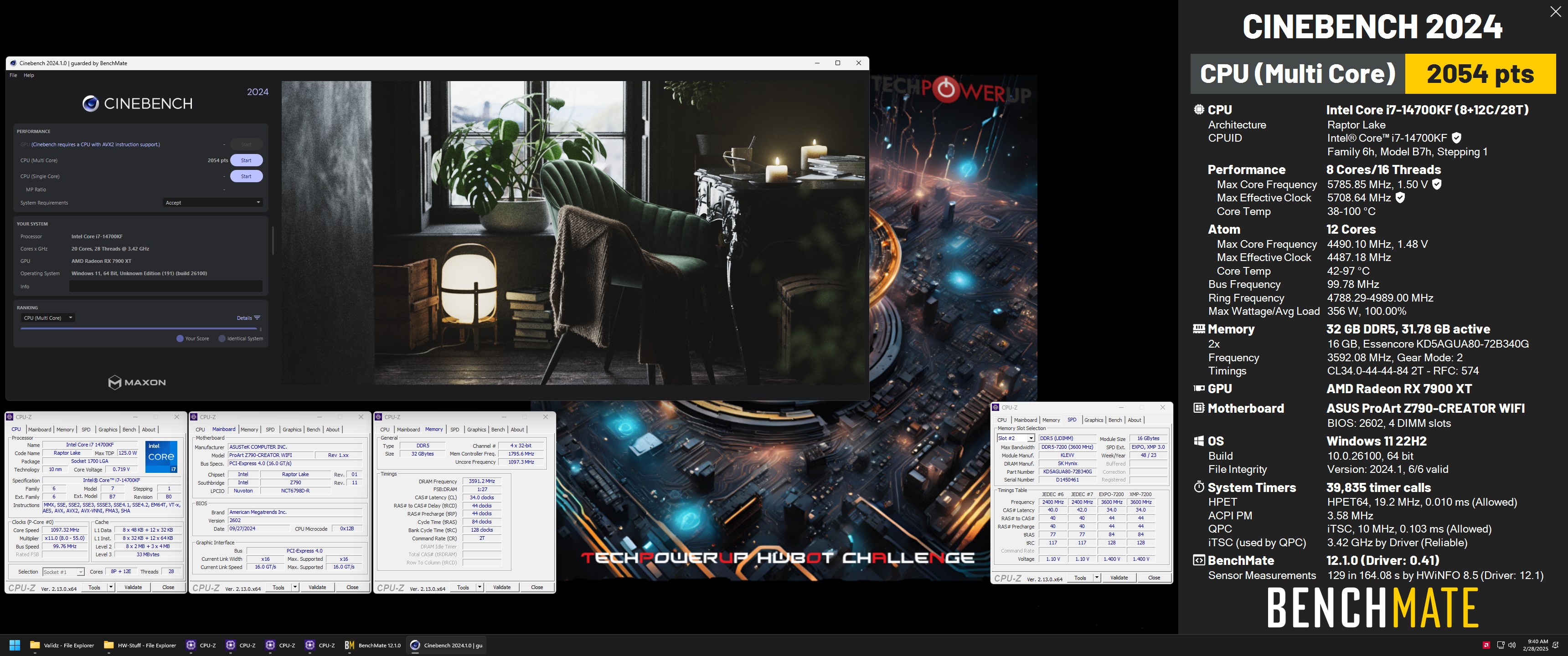Click the NCT6798D-R LPCIO value

(x=295, y=491)
